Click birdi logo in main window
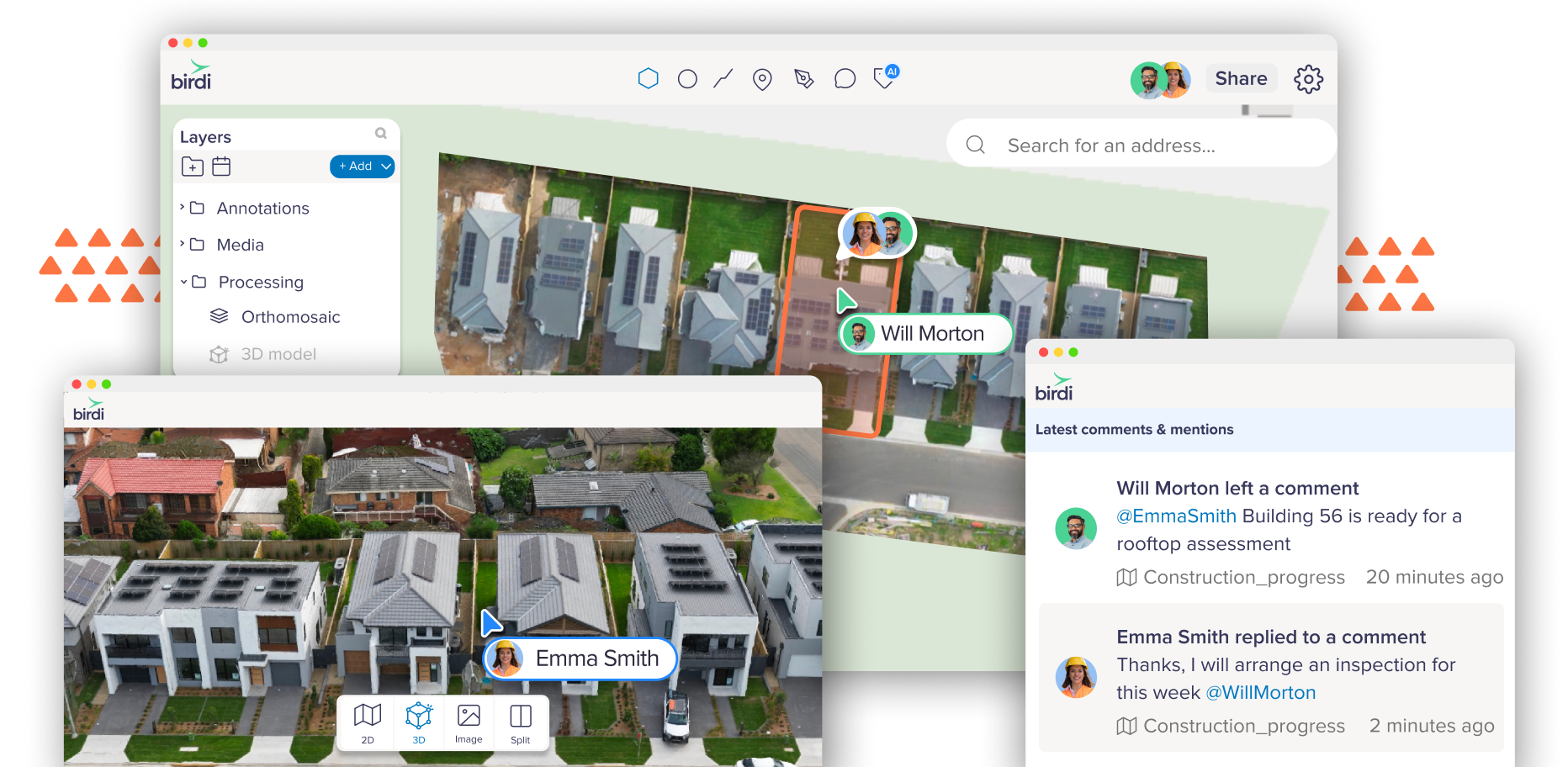1568x767 pixels. click(x=191, y=76)
